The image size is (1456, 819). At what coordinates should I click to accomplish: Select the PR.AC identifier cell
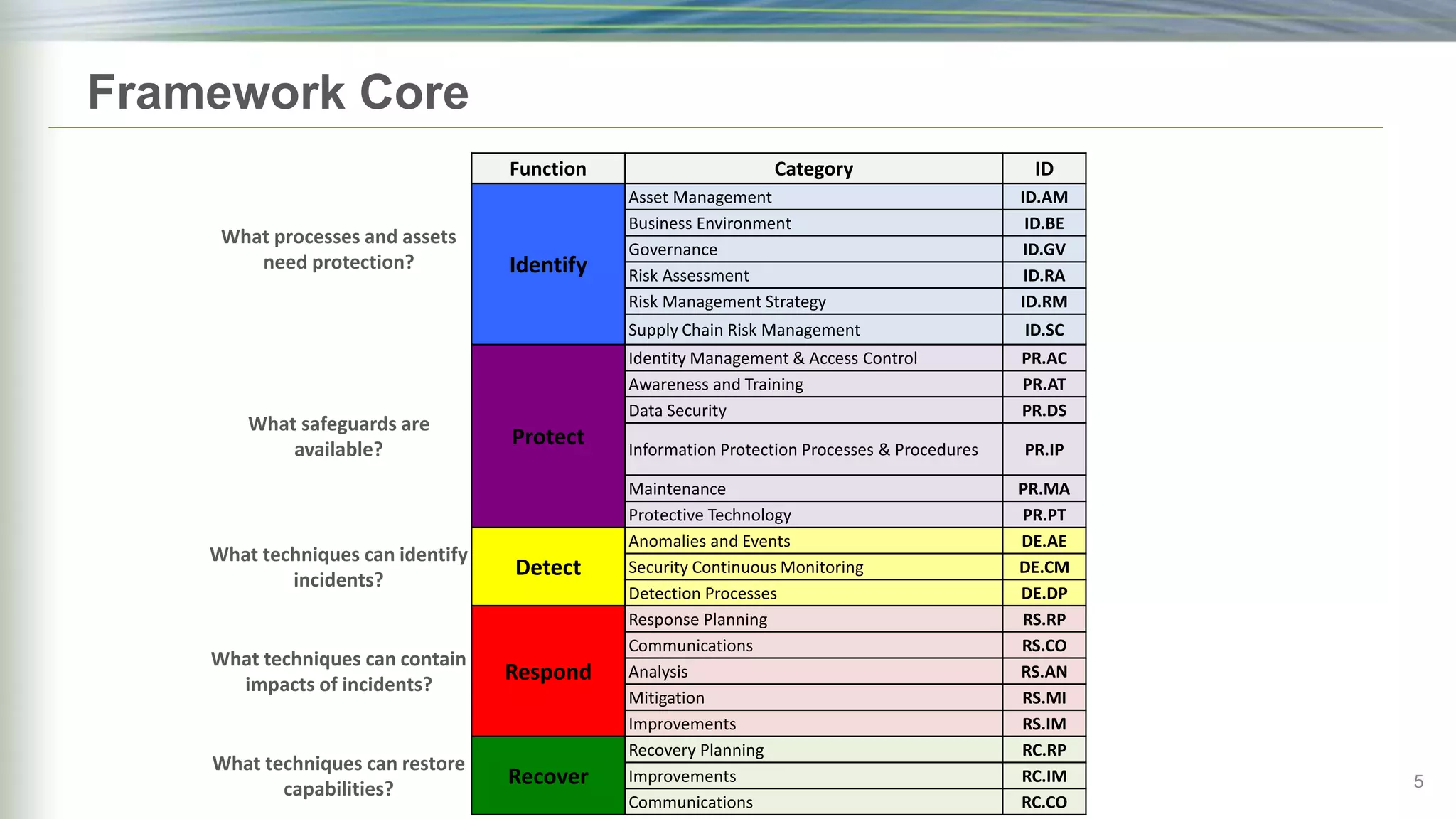tap(1044, 358)
